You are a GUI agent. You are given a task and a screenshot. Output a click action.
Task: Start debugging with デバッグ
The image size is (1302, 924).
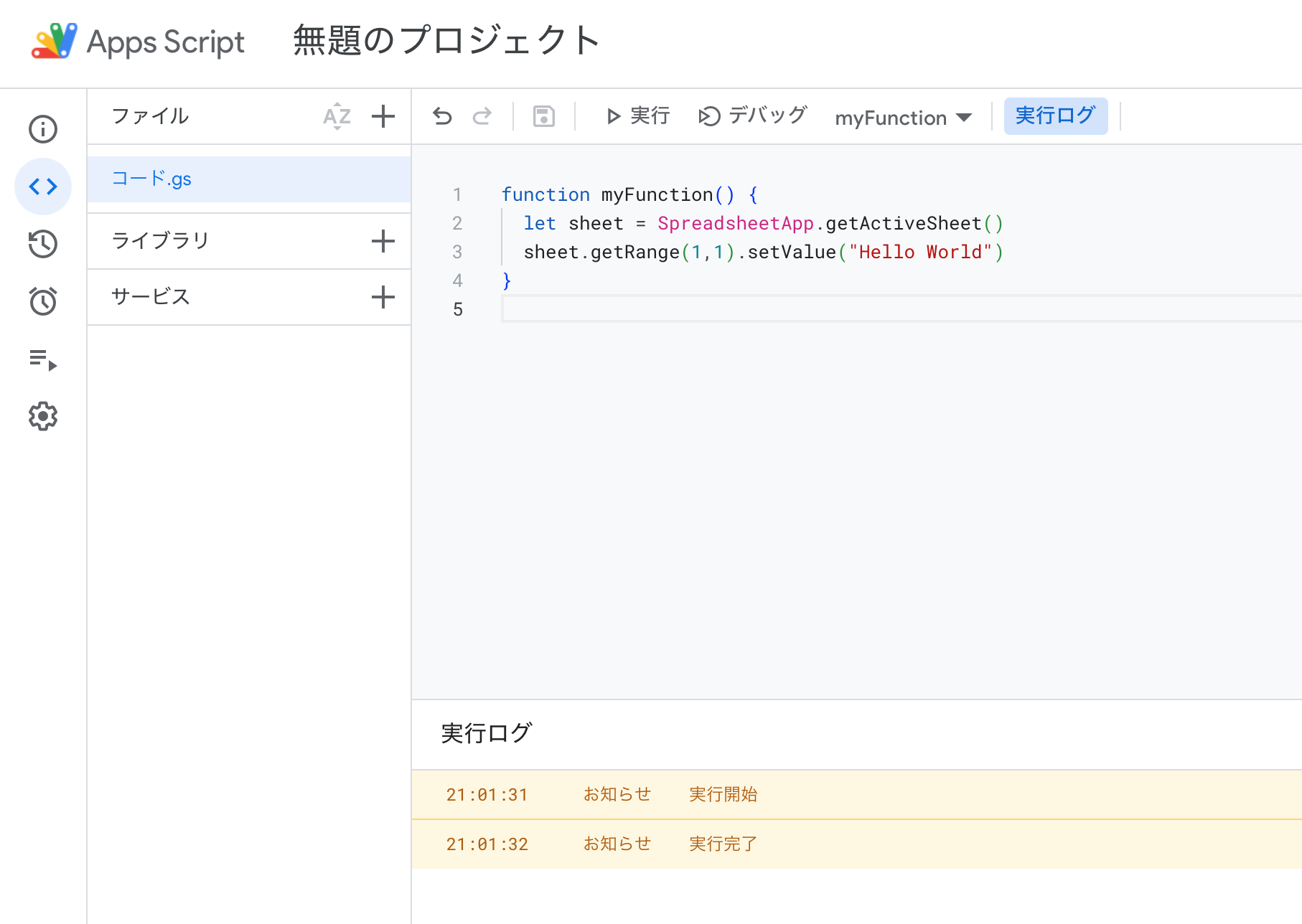(751, 115)
